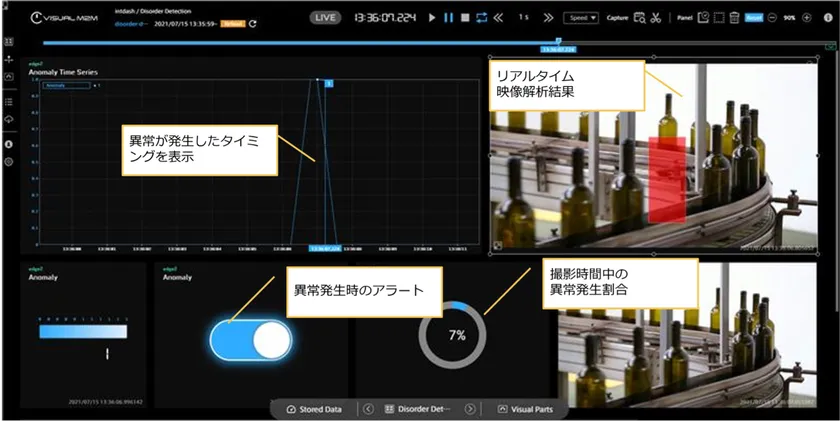This screenshot has height=422, width=840.
Task: Skip forward with double-right chevrons
Action: point(547,17)
